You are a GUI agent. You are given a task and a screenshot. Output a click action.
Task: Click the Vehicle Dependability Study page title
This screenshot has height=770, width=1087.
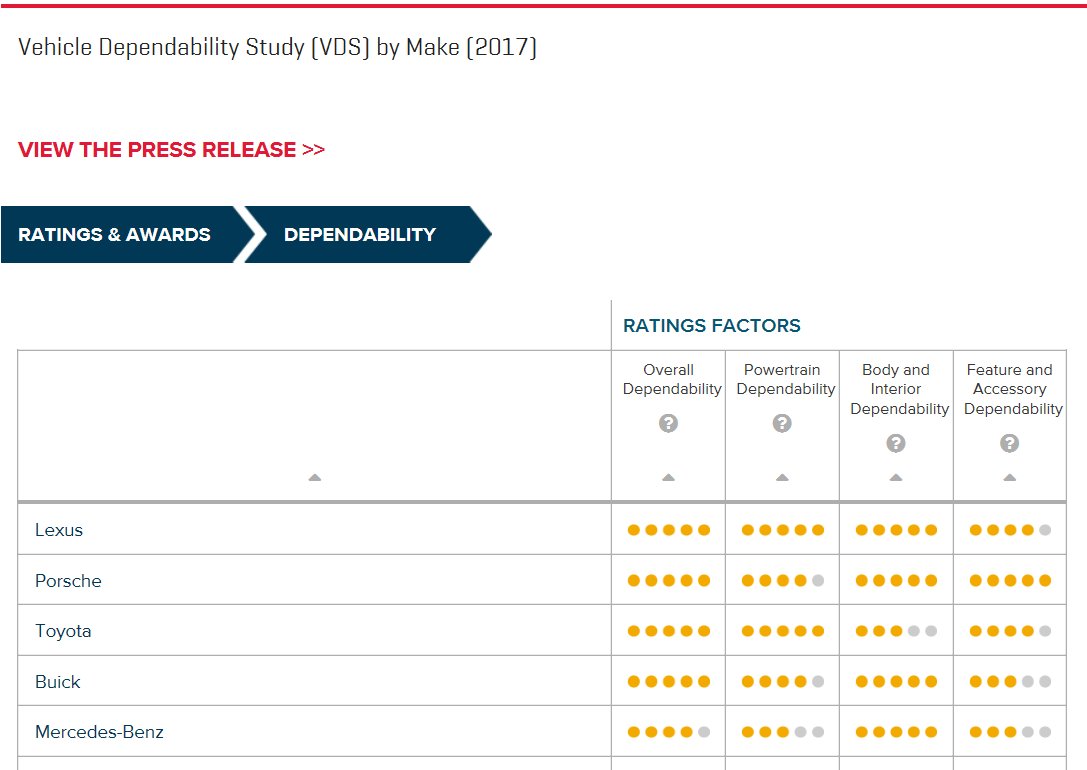[x=277, y=47]
